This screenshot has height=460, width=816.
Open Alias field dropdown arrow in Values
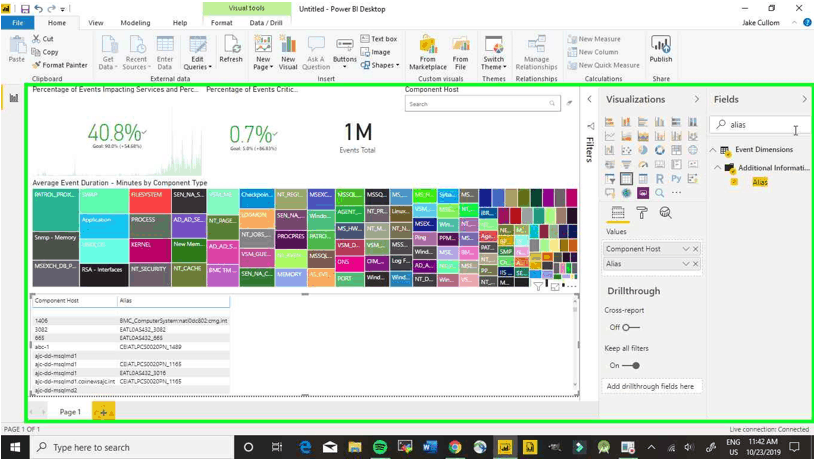685,264
